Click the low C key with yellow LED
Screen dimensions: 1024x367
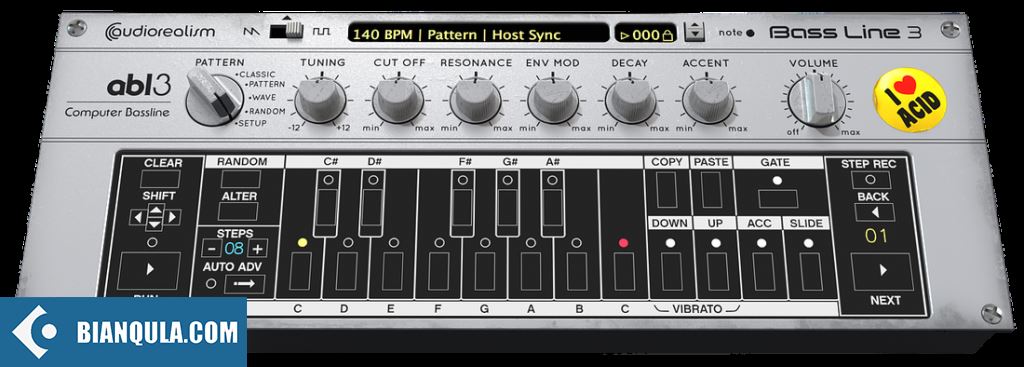click(300, 271)
